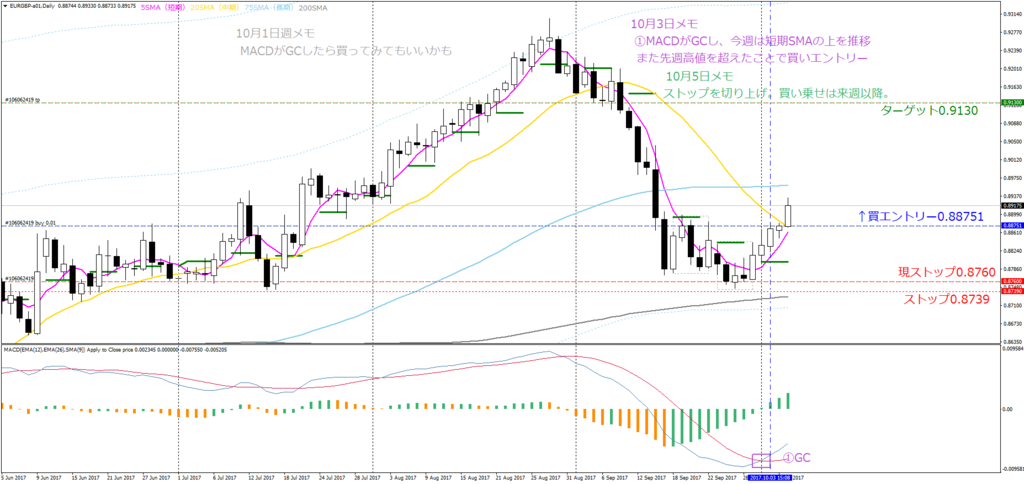Select the ターゲット0.9130 label

tap(929, 110)
